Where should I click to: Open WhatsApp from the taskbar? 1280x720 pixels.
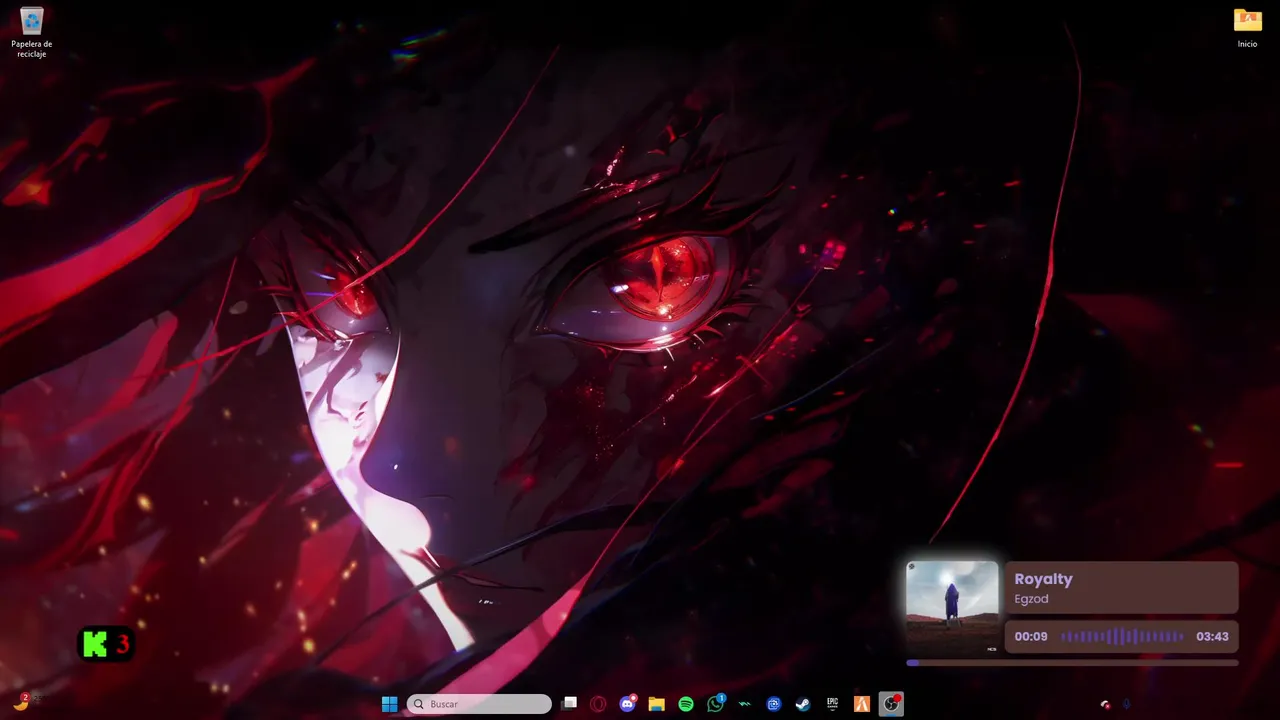click(x=715, y=704)
